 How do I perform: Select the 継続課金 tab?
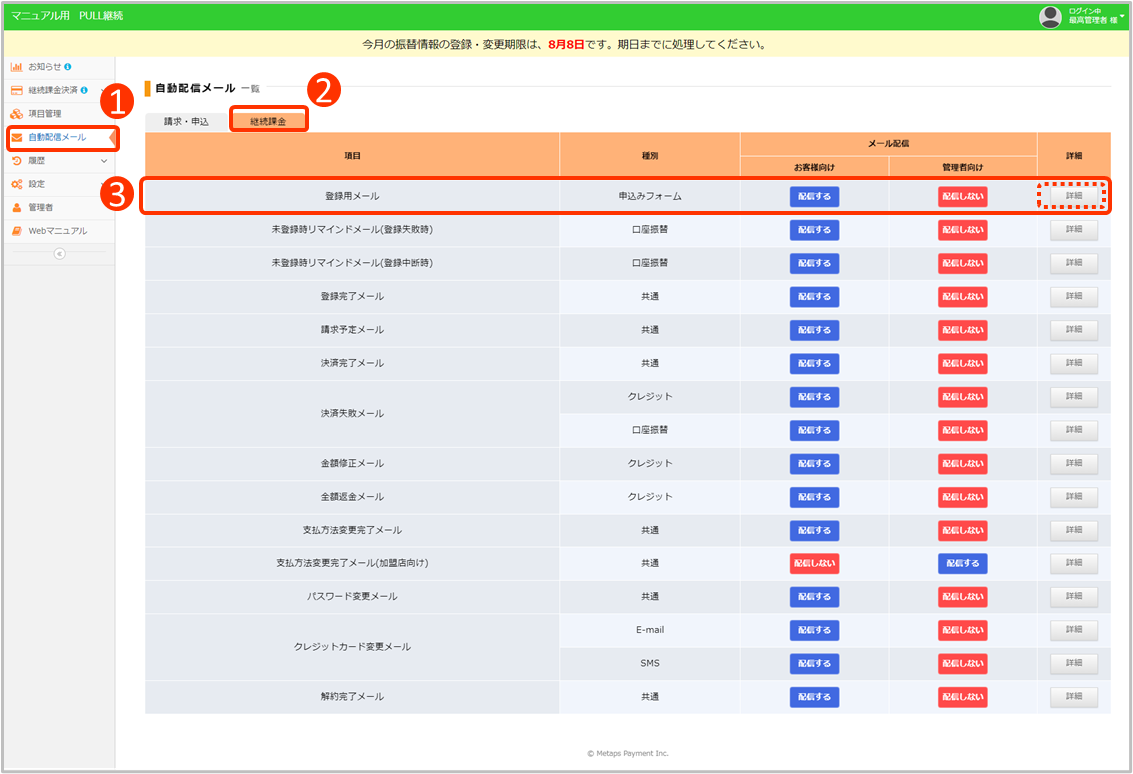click(268, 121)
